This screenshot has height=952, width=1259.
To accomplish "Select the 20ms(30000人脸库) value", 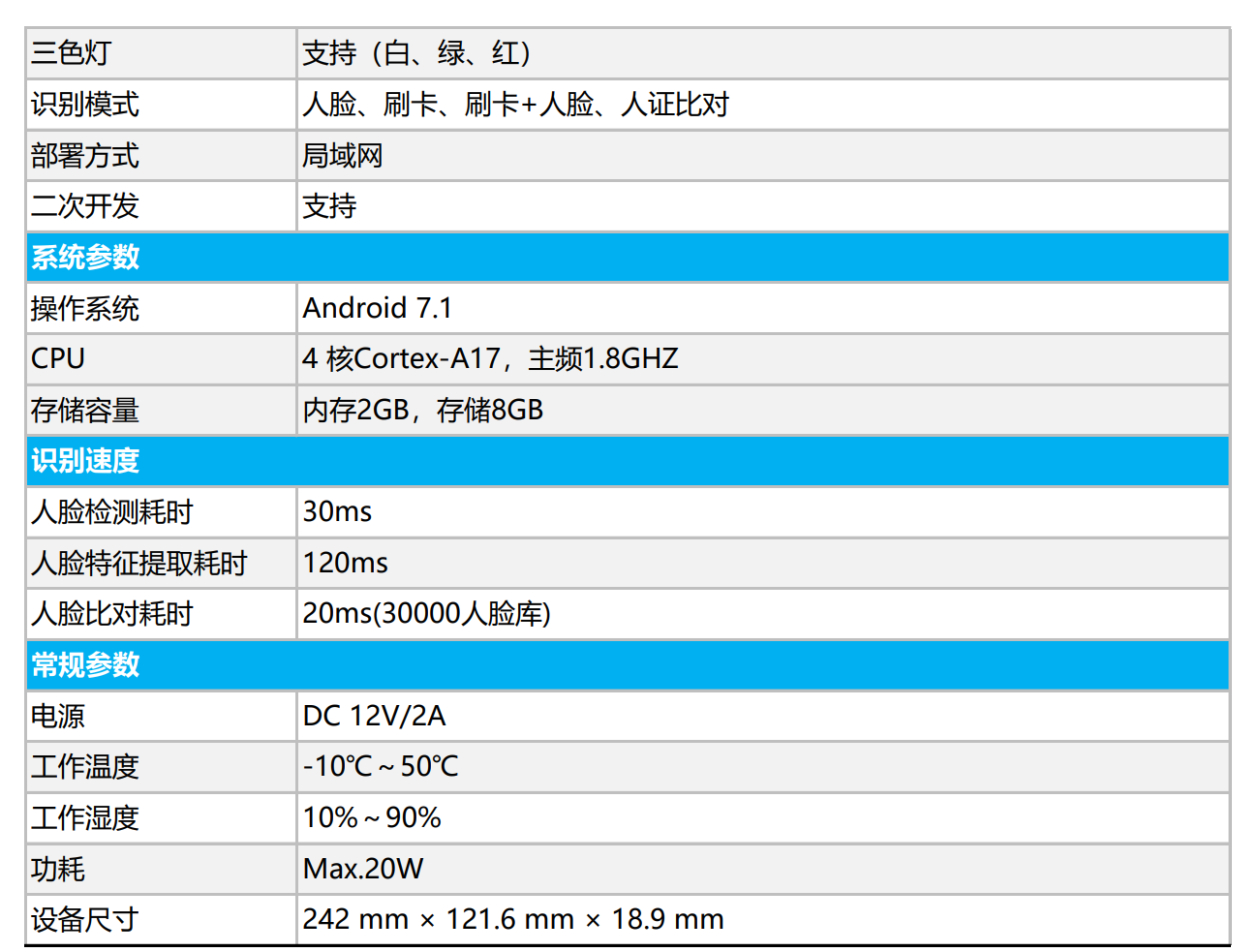I will click(426, 614).
